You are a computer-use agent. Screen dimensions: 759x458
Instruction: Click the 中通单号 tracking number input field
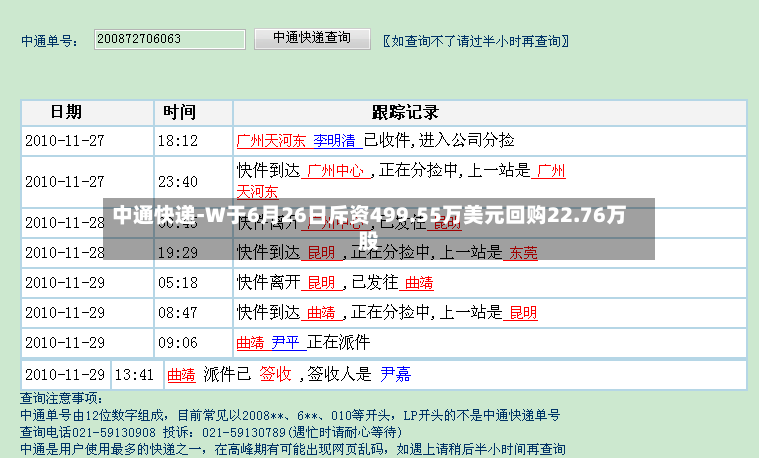point(169,39)
